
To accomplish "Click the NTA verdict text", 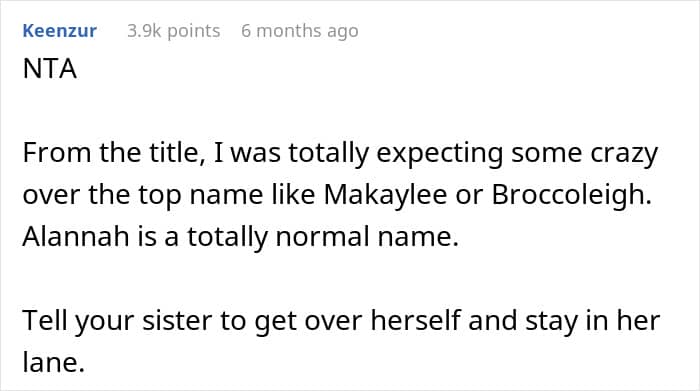I will coord(50,69).
